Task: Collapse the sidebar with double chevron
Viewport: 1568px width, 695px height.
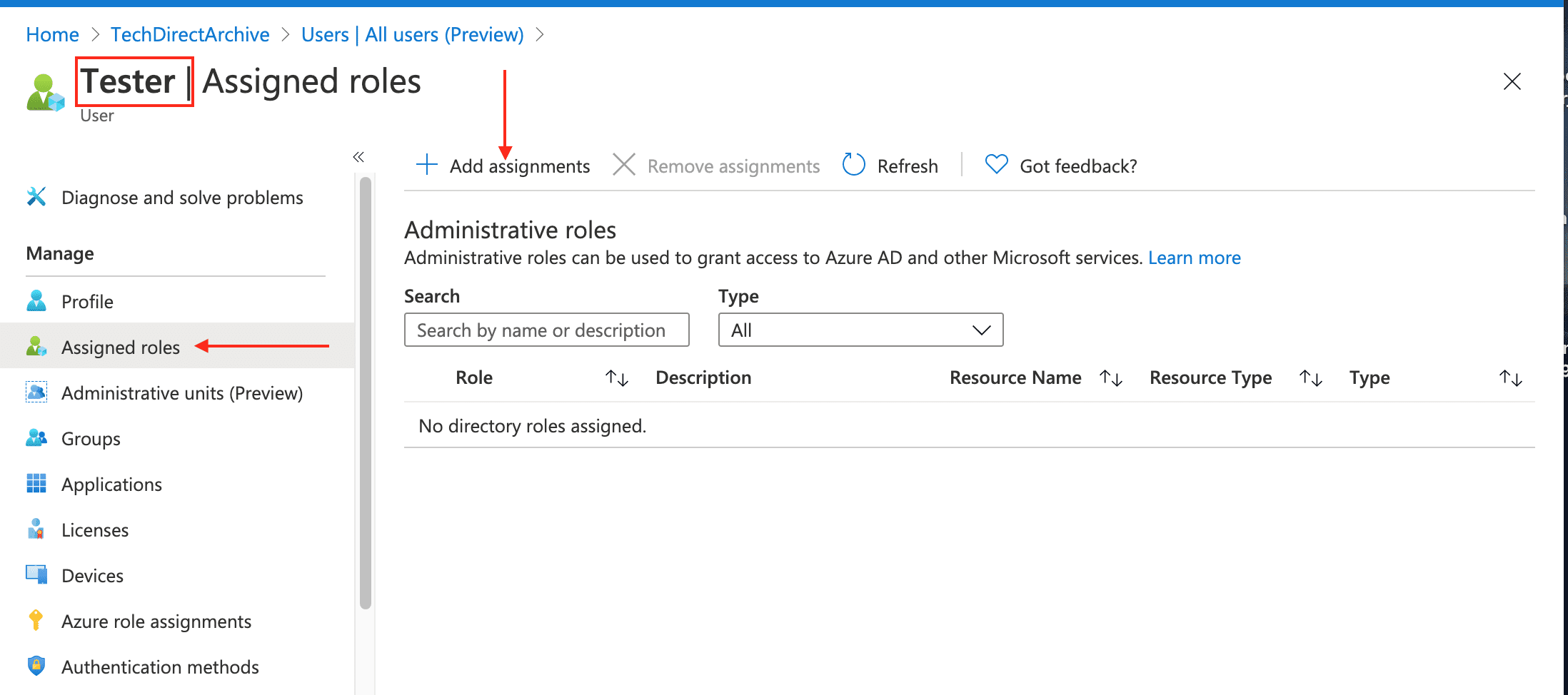Action: pyautogui.click(x=358, y=157)
